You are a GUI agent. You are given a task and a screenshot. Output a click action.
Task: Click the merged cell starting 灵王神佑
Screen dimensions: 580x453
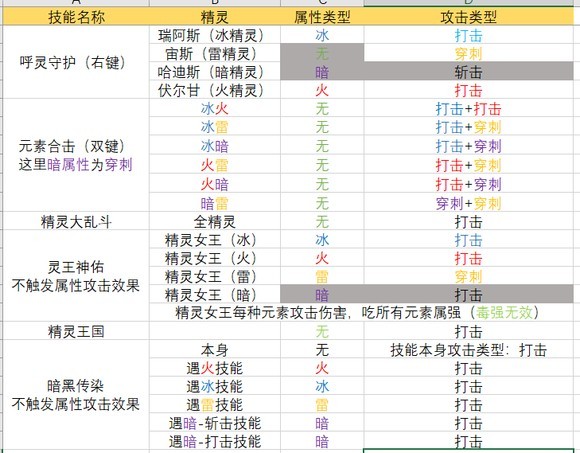(x=76, y=276)
